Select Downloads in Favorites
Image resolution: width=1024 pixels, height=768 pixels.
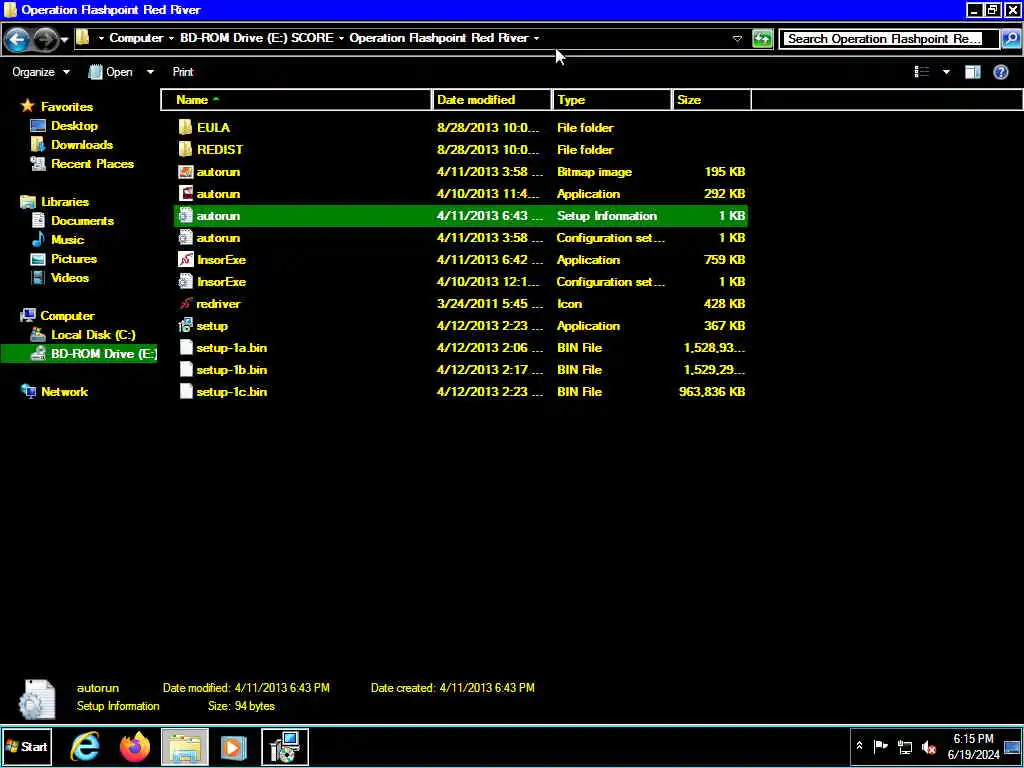coord(82,144)
